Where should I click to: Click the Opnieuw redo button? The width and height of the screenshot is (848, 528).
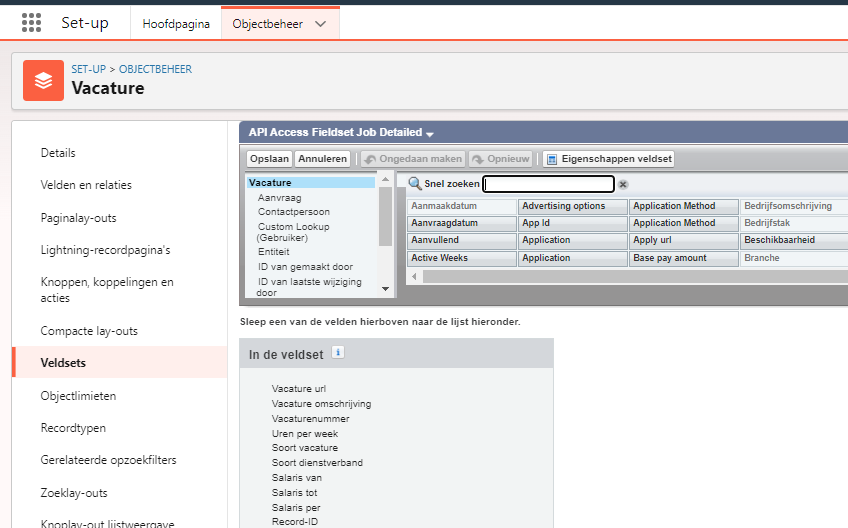pyautogui.click(x=502, y=159)
